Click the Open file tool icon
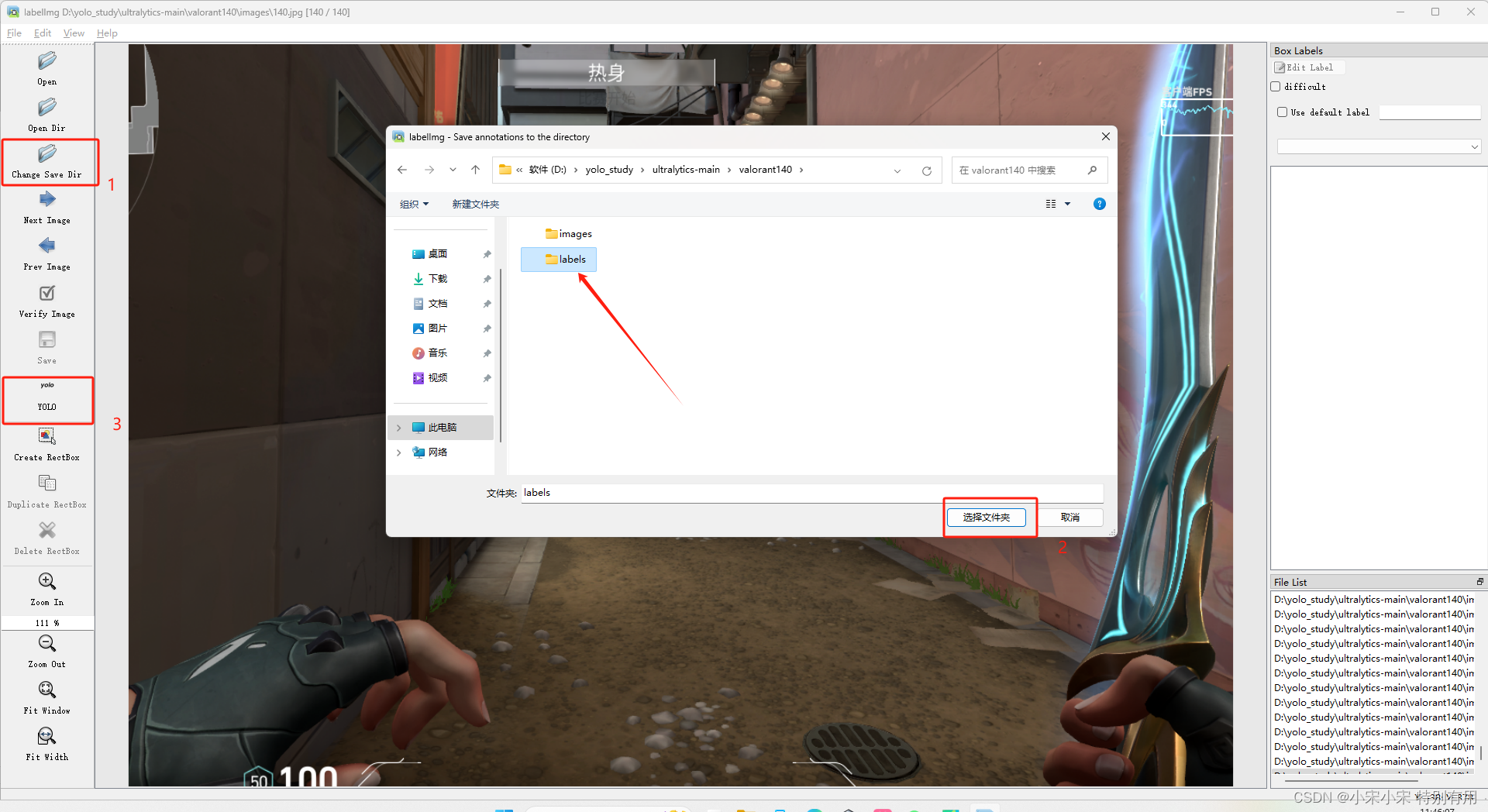 coord(47,60)
